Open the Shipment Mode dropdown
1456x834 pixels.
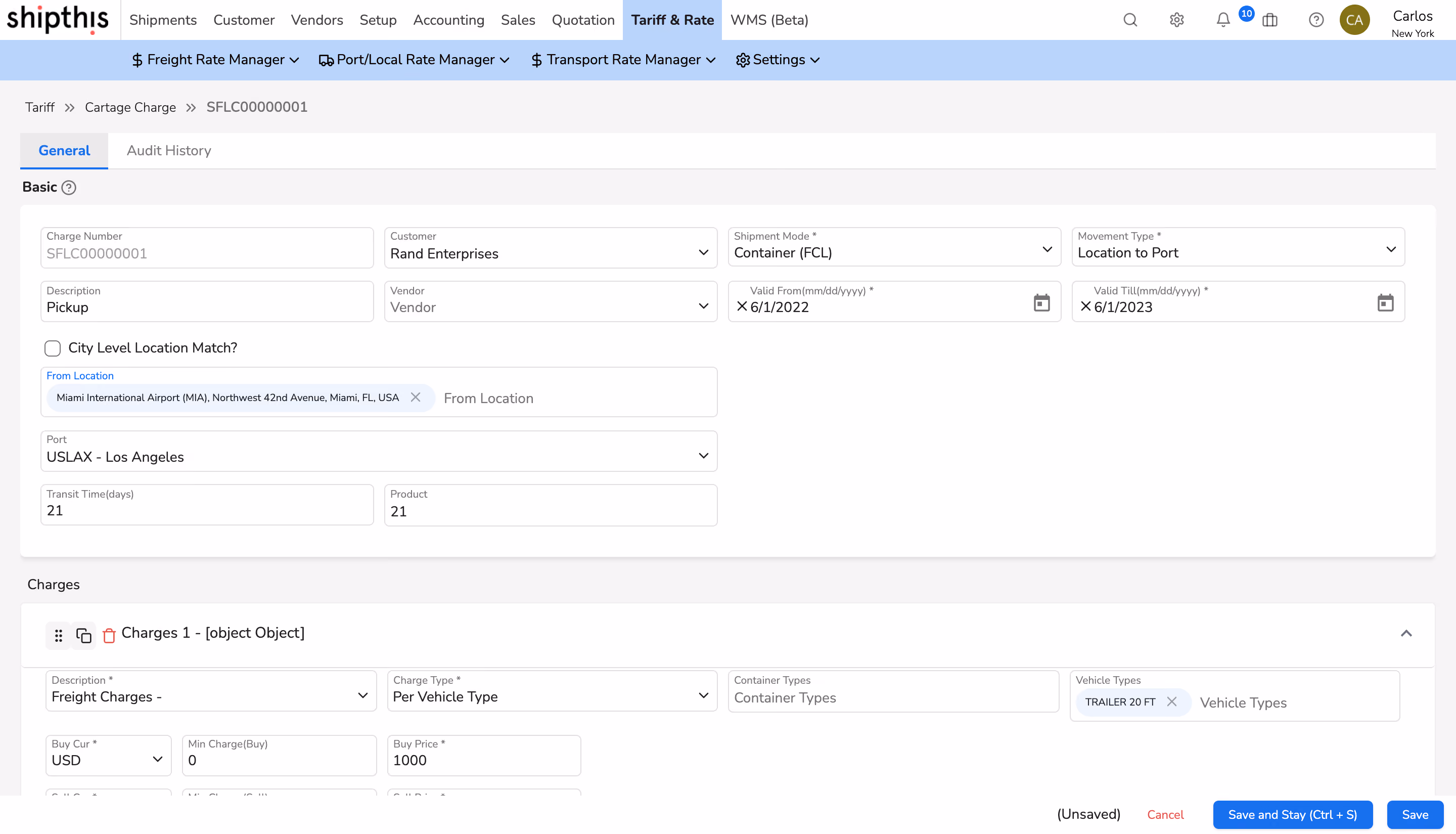click(894, 247)
